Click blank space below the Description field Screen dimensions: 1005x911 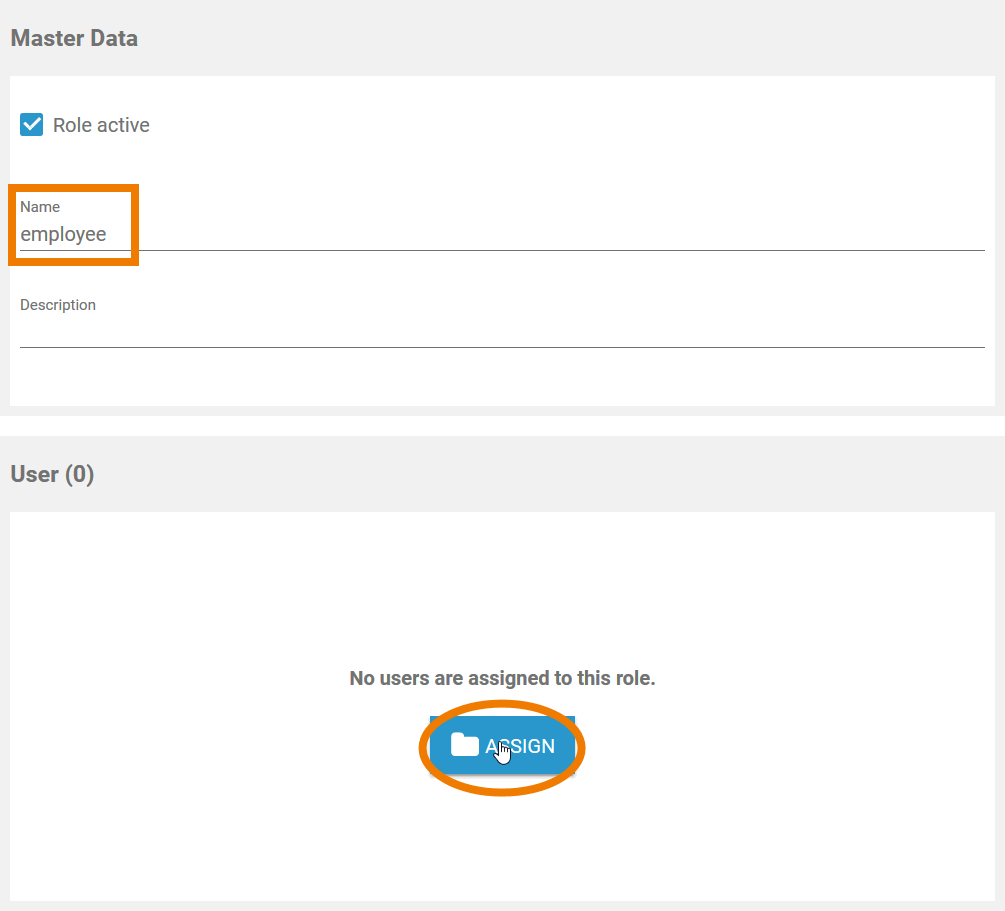tap(500, 378)
